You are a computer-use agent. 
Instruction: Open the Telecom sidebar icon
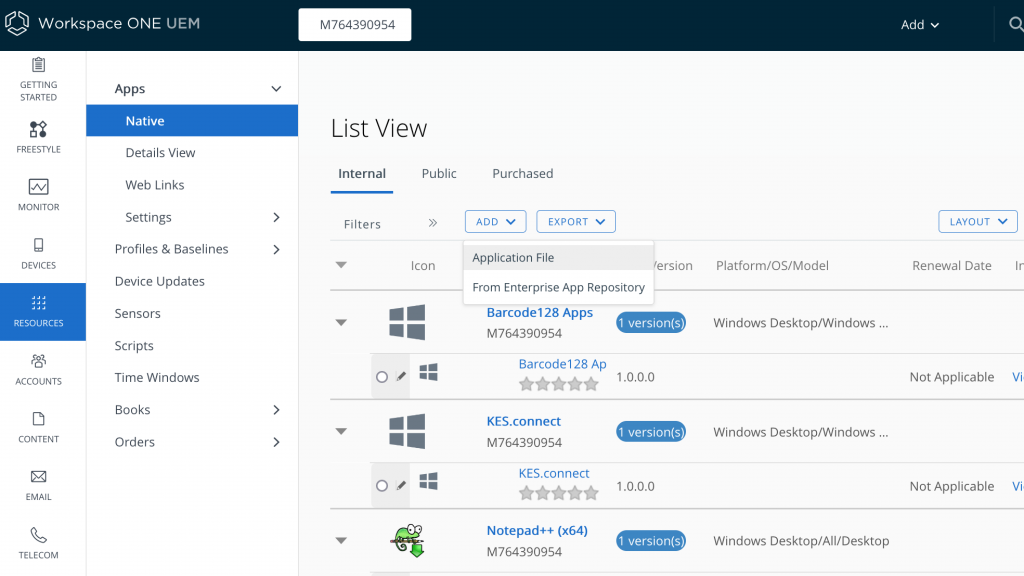click(x=38, y=542)
